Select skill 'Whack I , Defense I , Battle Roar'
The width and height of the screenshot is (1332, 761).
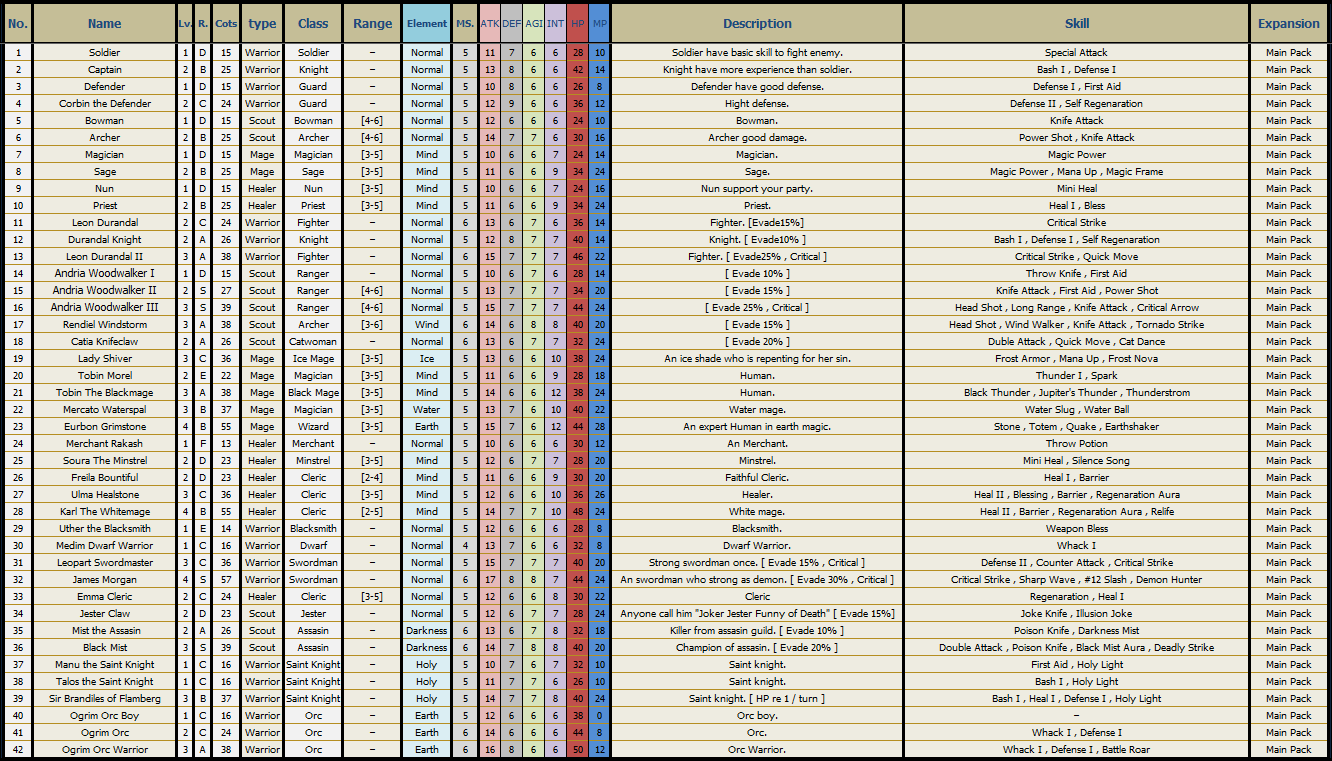click(1077, 750)
